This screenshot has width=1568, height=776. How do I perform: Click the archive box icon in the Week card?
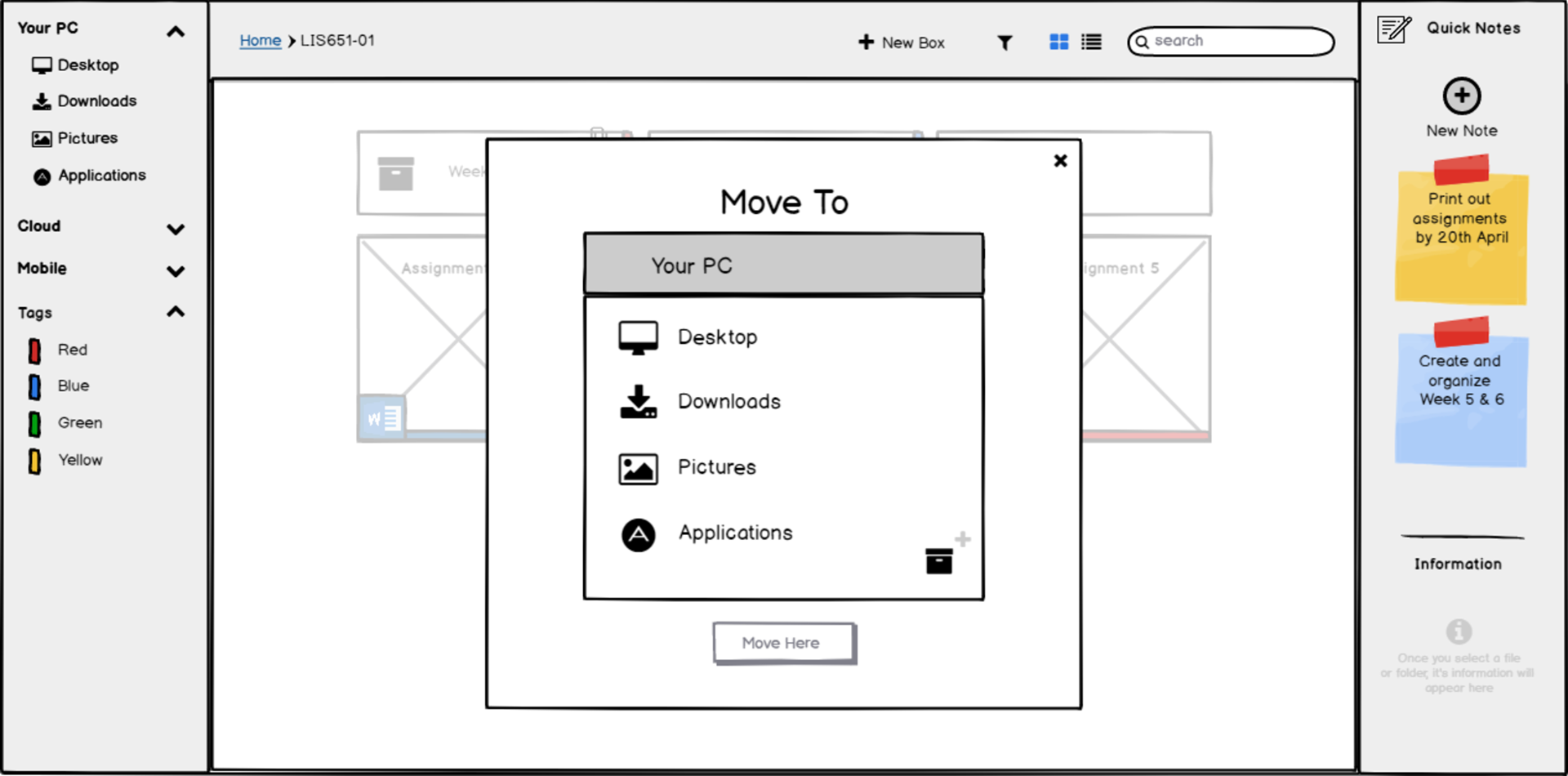pos(396,173)
